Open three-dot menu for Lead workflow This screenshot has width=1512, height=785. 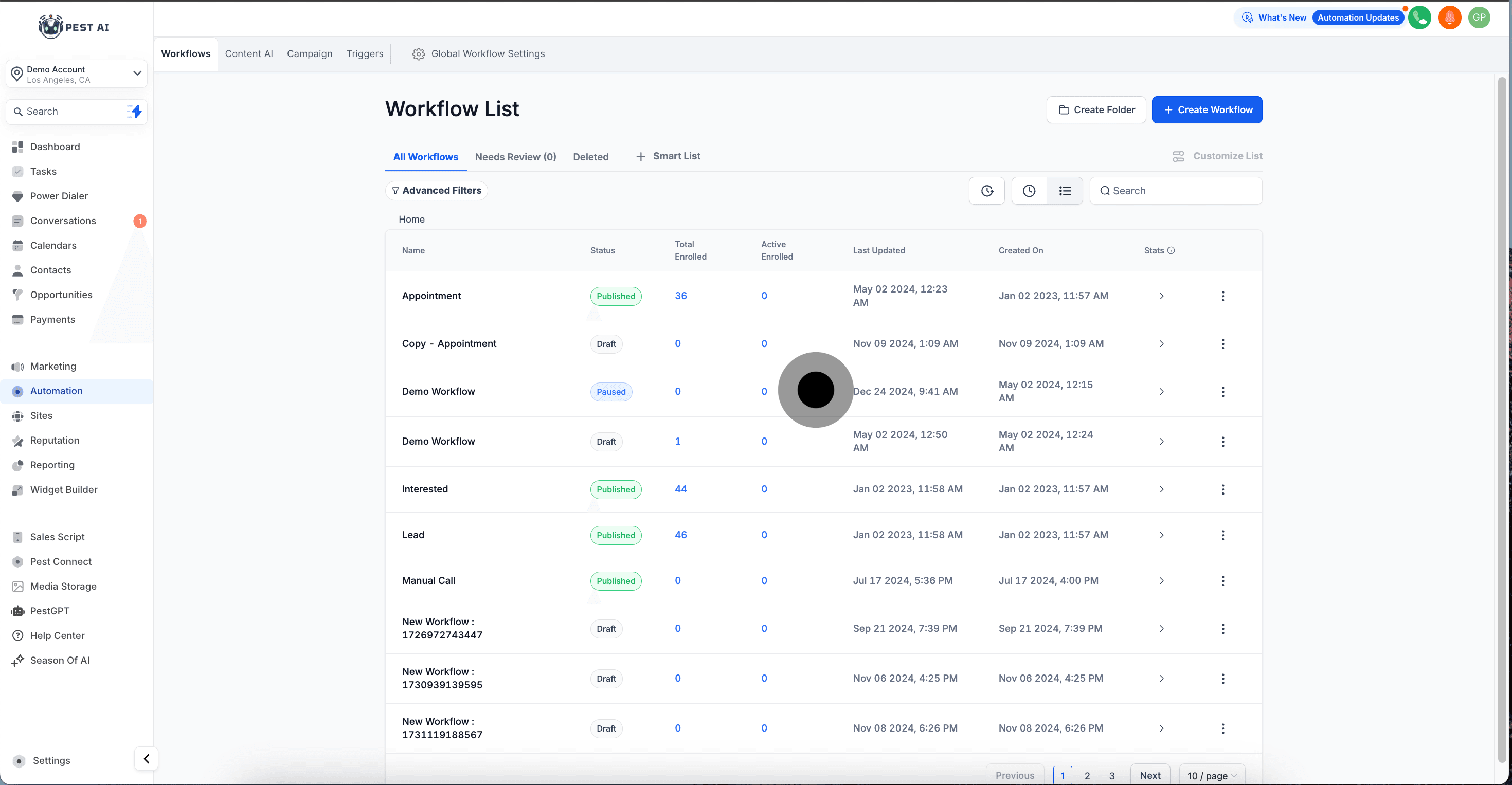(1222, 535)
